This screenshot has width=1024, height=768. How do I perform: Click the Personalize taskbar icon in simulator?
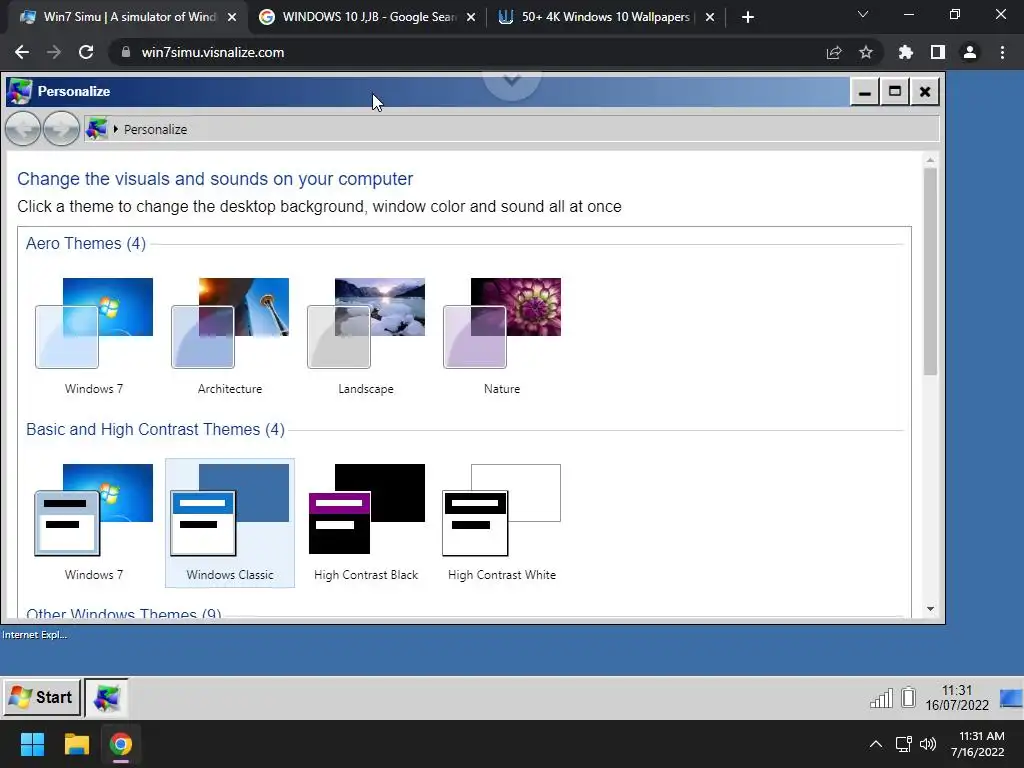tap(106, 697)
